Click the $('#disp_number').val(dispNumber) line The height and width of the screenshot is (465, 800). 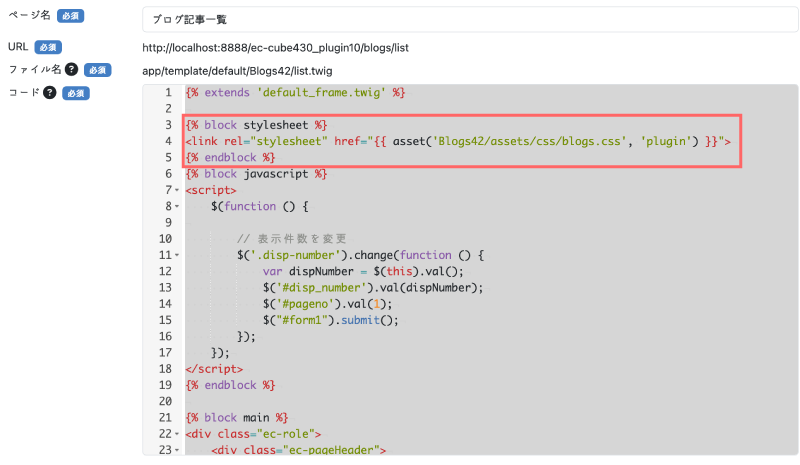[373, 288]
